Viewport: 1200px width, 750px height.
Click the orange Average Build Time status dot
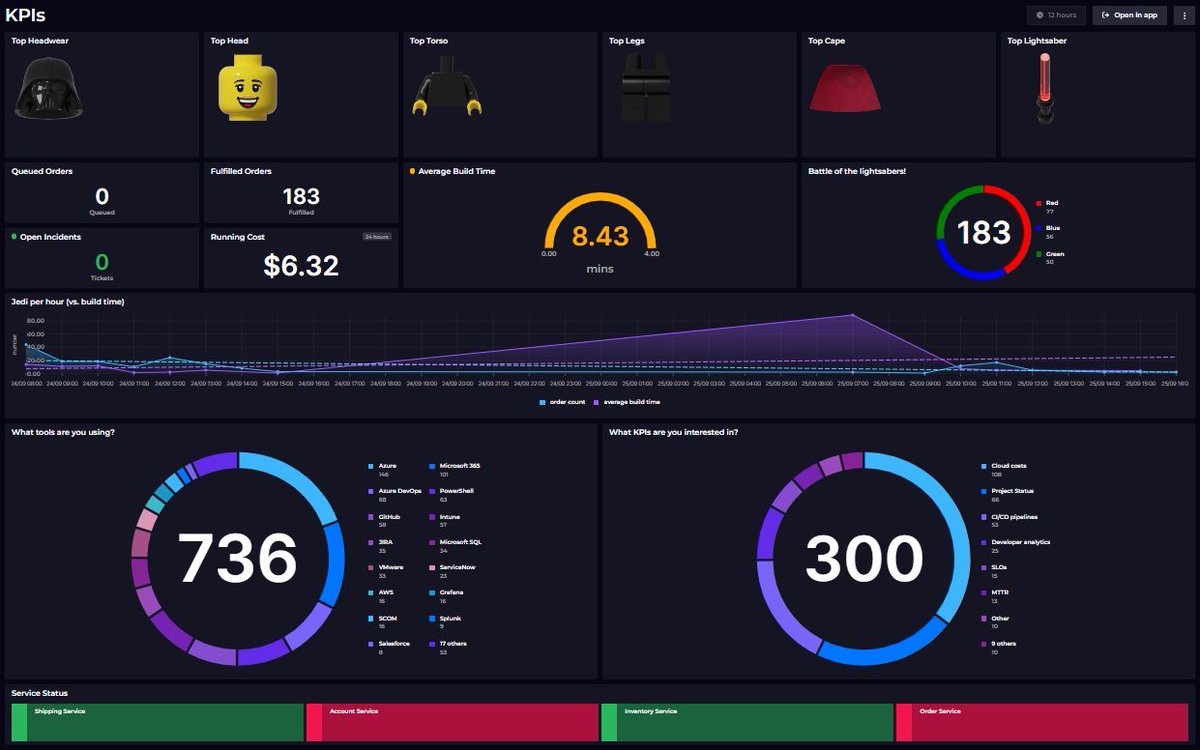[413, 171]
